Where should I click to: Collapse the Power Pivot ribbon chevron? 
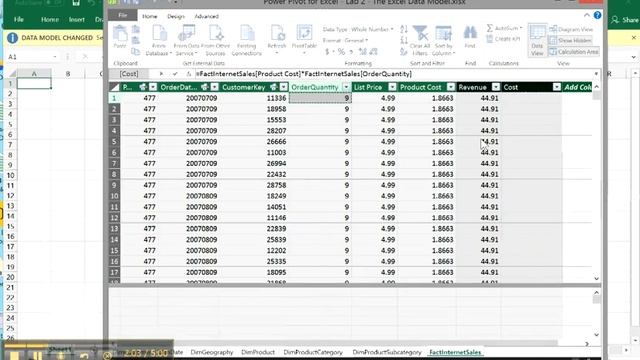tap(587, 15)
